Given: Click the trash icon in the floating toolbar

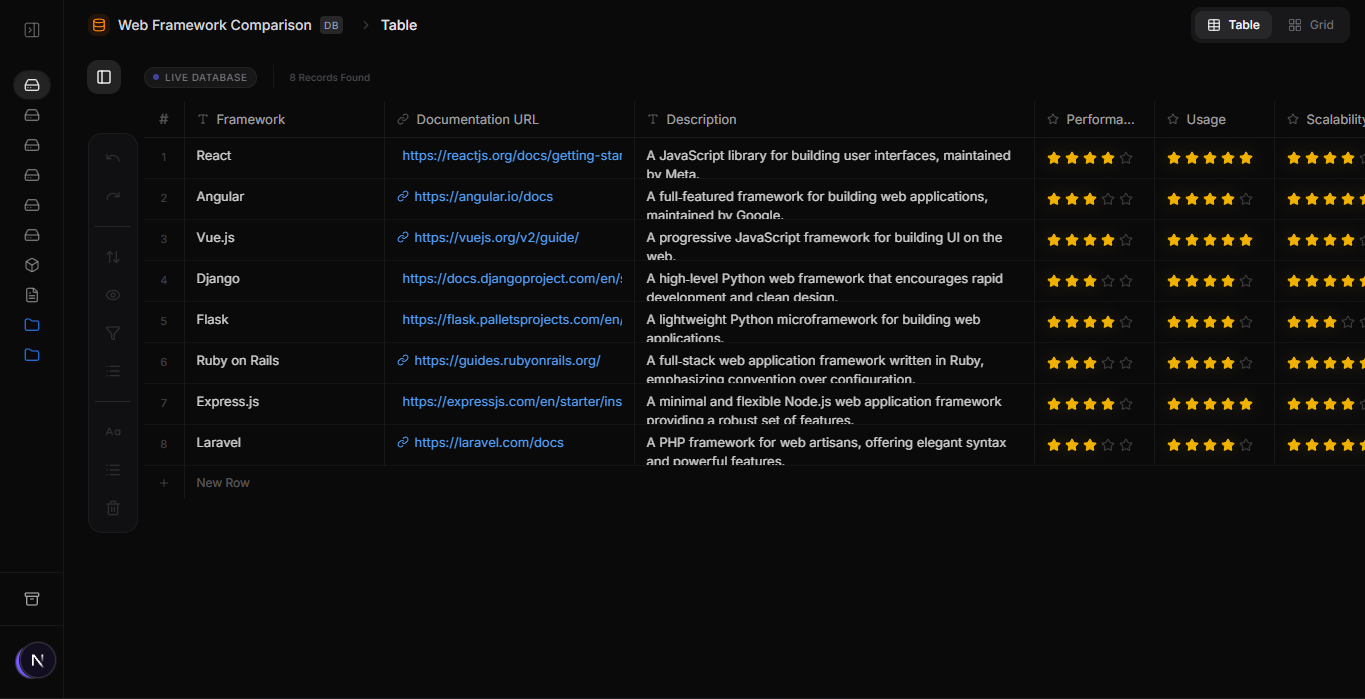Looking at the screenshot, I should point(113,508).
